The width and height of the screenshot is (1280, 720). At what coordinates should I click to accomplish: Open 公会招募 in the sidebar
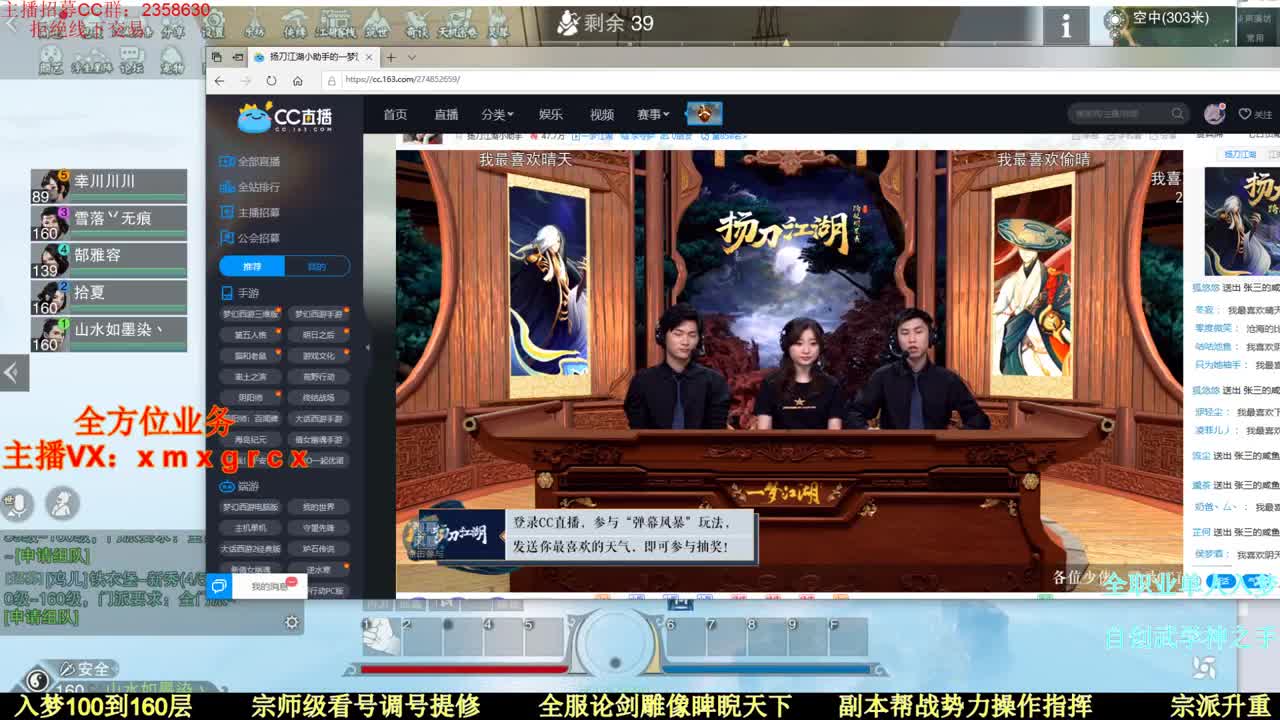pyautogui.click(x=251, y=238)
